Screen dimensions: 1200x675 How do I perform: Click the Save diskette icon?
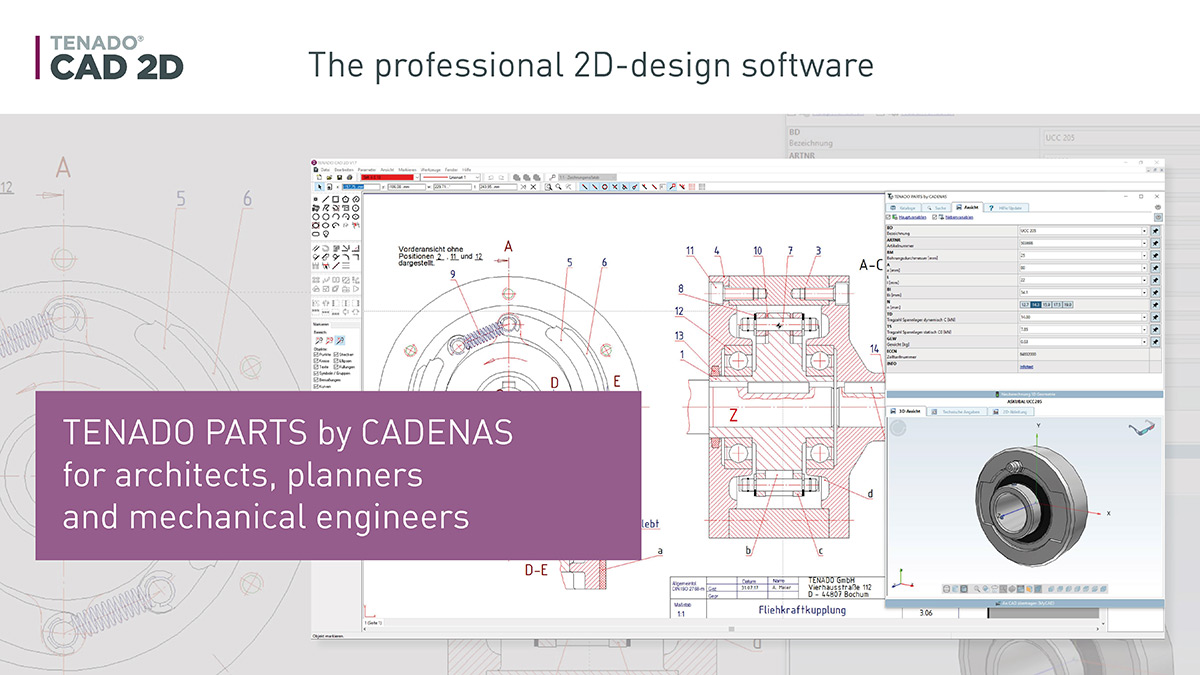click(339, 177)
